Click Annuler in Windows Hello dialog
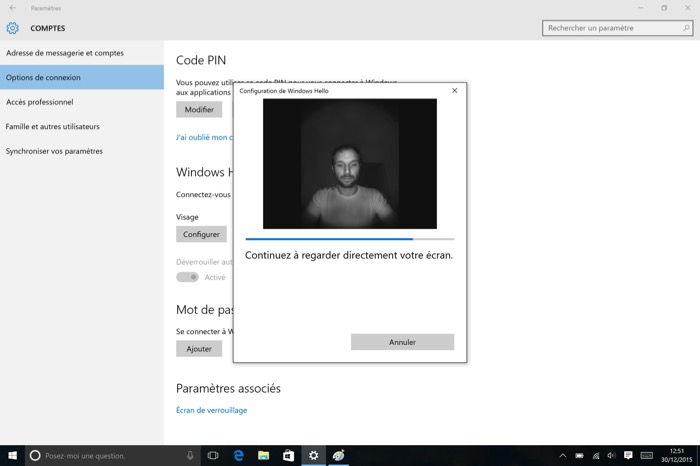This screenshot has width=700, height=466. click(x=402, y=342)
